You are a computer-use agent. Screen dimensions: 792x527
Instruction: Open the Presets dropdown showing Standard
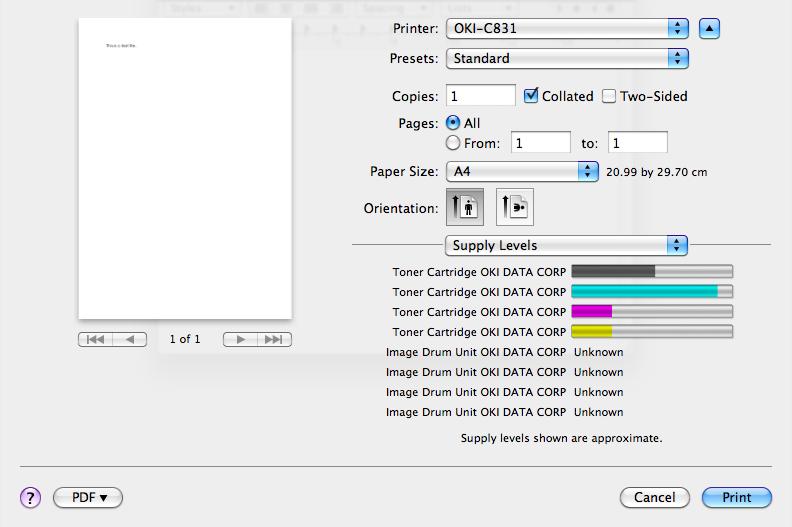pyautogui.click(x=567, y=59)
